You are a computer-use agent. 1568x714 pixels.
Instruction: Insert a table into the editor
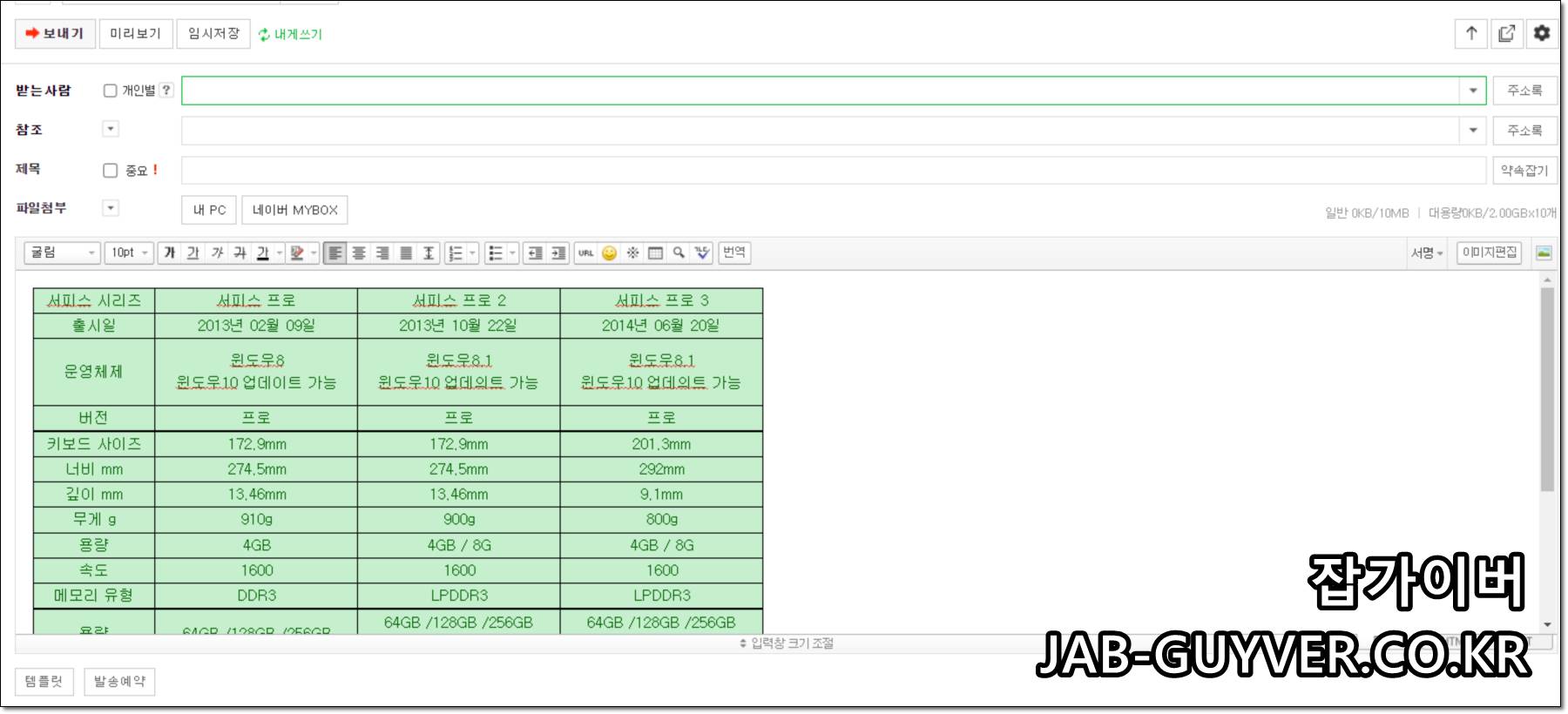click(x=655, y=253)
